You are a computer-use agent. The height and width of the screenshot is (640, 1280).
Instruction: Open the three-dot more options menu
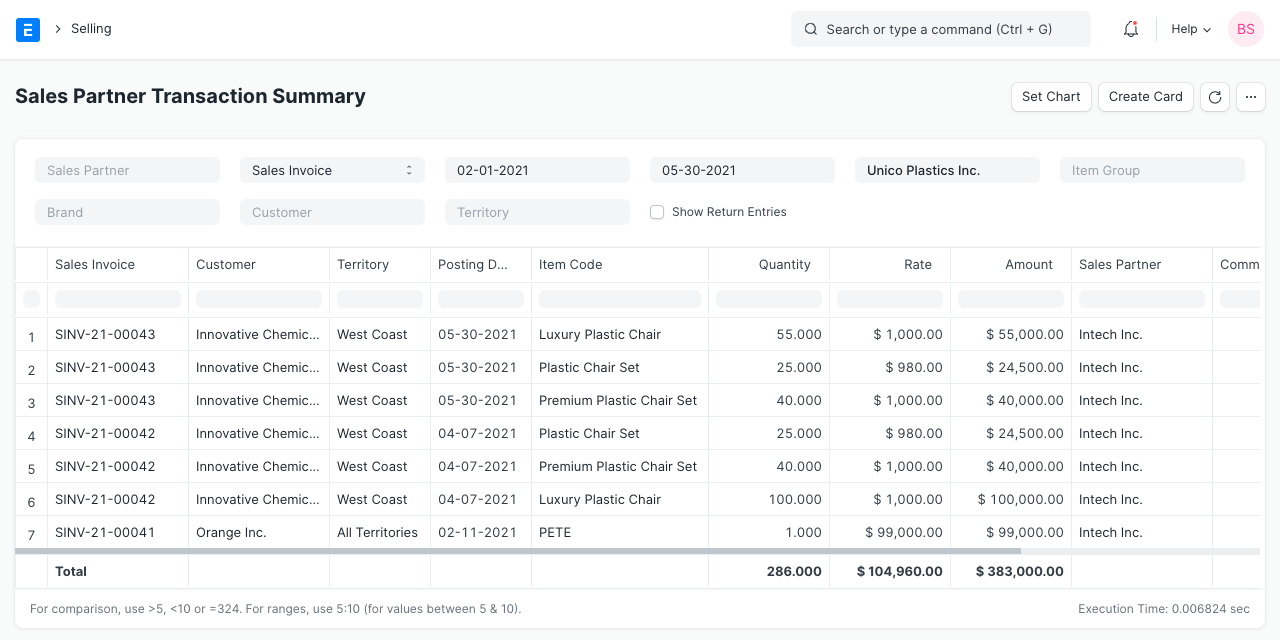1251,97
